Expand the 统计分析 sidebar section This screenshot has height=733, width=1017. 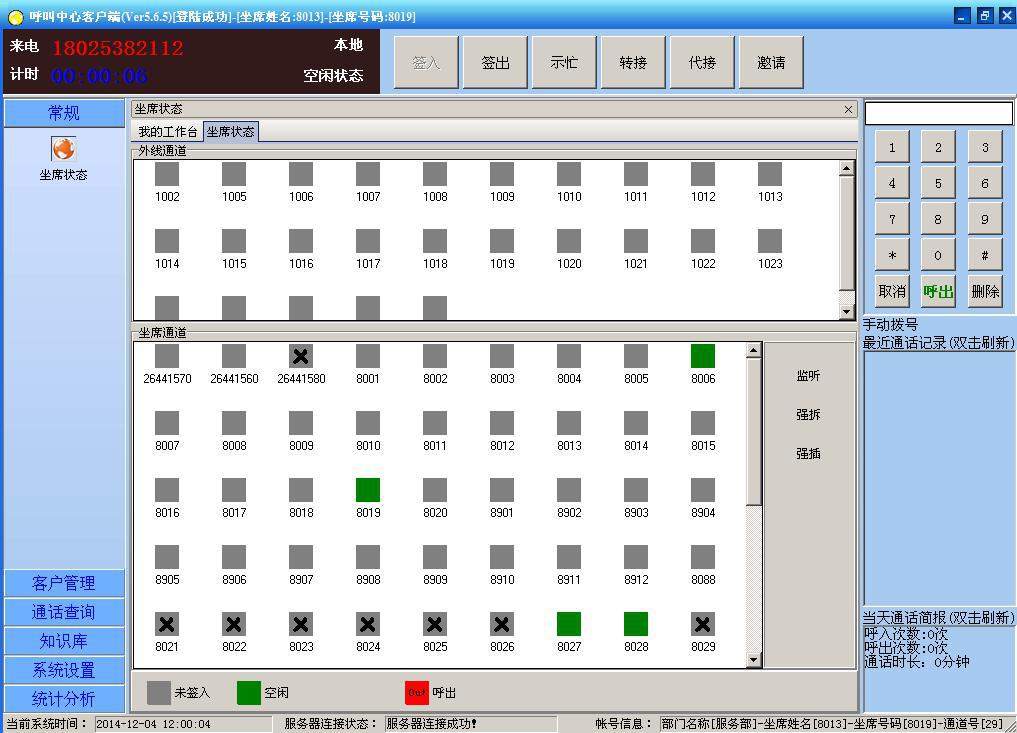(x=64, y=699)
